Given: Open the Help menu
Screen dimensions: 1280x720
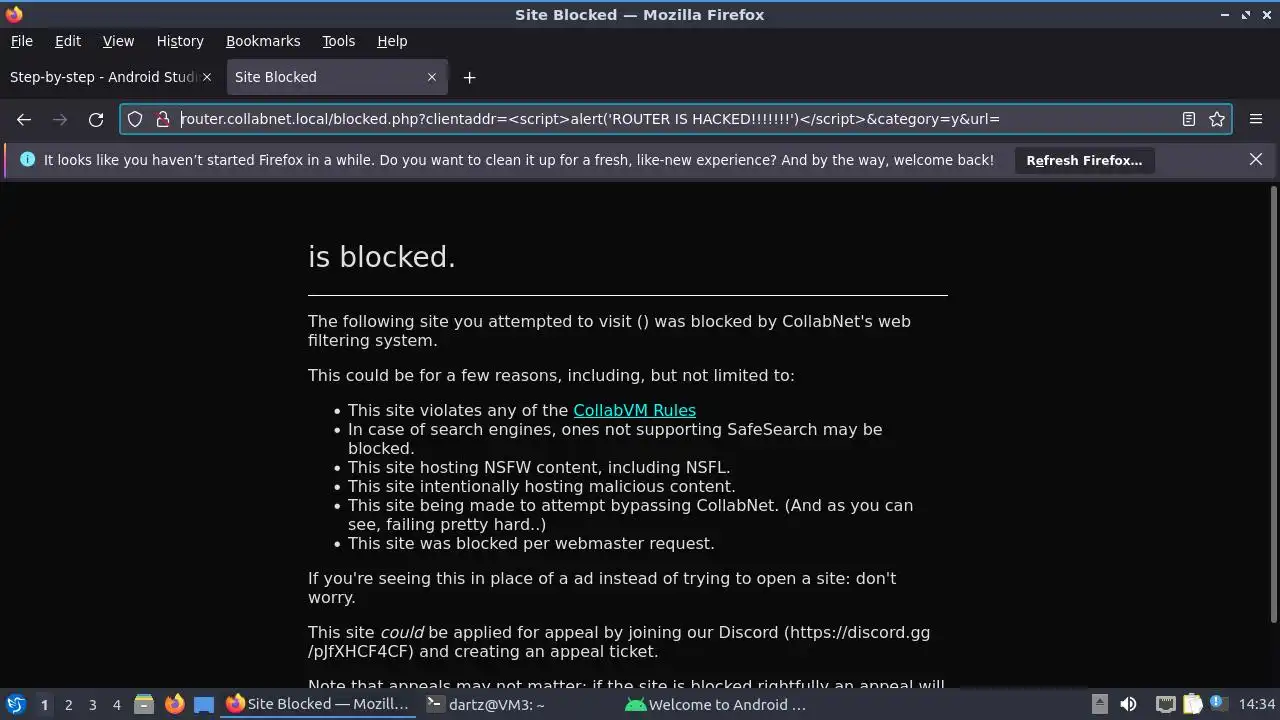Looking at the screenshot, I should tap(392, 41).
